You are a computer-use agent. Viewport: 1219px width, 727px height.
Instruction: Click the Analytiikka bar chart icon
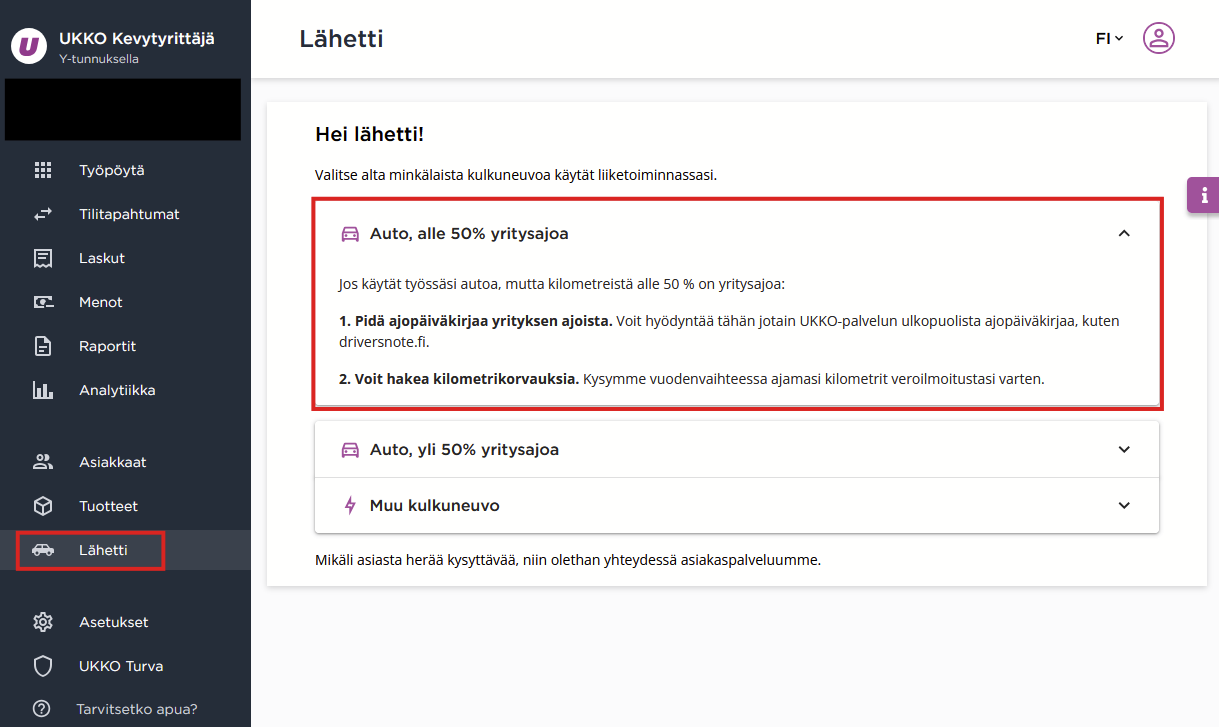tap(42, 390)
